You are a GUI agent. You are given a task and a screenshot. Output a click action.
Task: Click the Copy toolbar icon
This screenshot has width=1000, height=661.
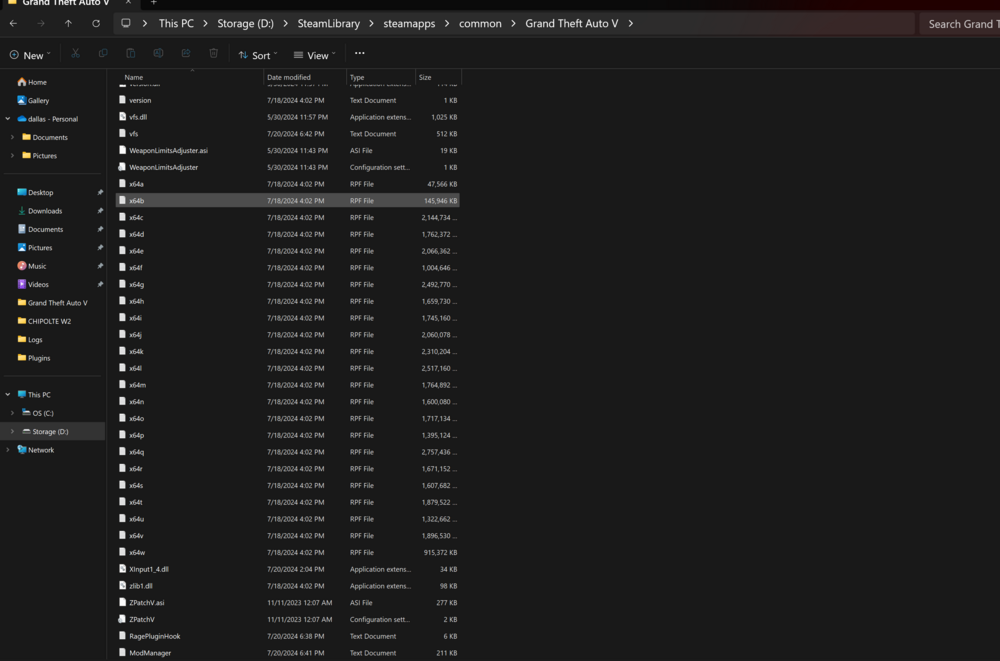[x=103, y=54]
